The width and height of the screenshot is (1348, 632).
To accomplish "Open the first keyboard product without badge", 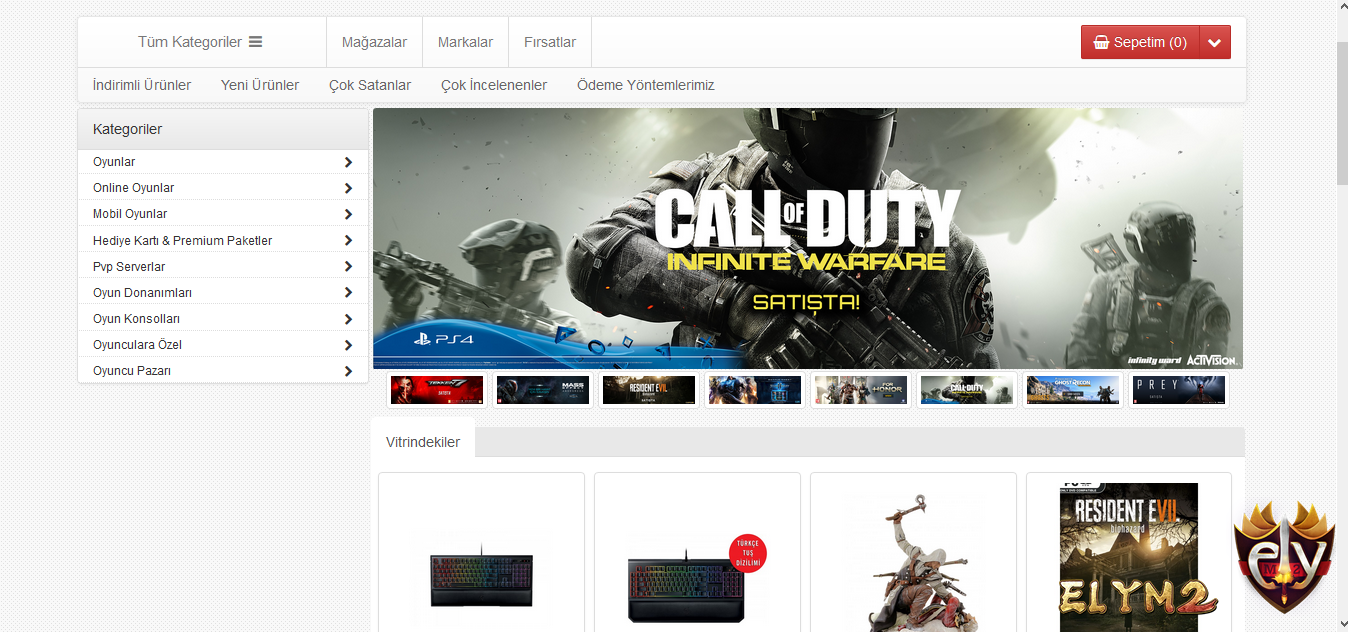I will pyautogui.click(x=481, y=552).
